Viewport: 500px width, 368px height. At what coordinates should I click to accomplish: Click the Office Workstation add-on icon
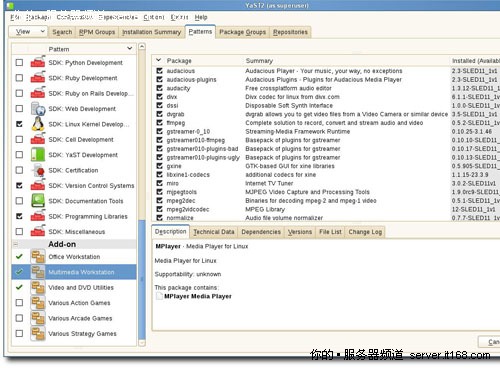(38, 256)
